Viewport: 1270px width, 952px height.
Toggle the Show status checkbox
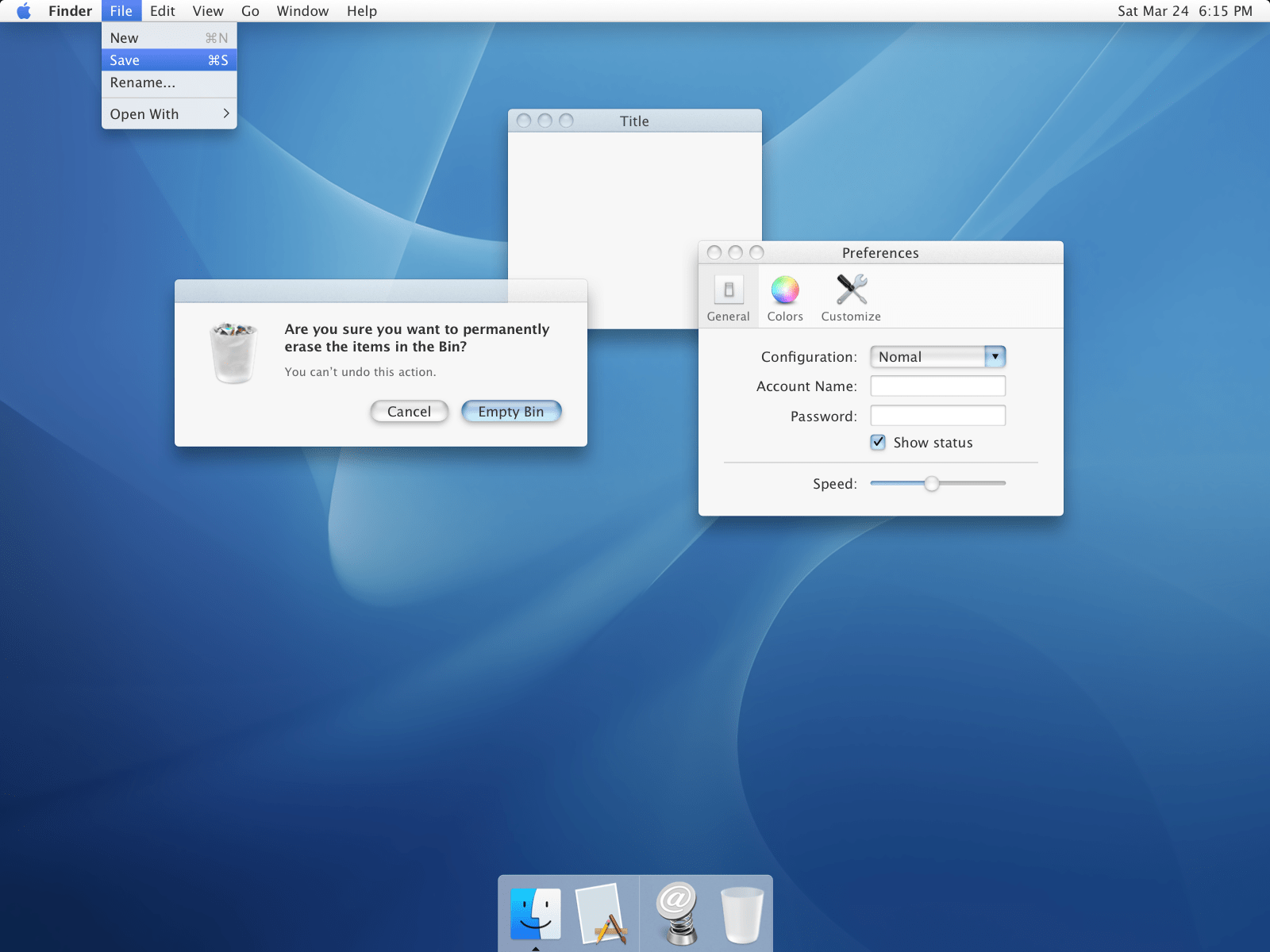point(878,443)
